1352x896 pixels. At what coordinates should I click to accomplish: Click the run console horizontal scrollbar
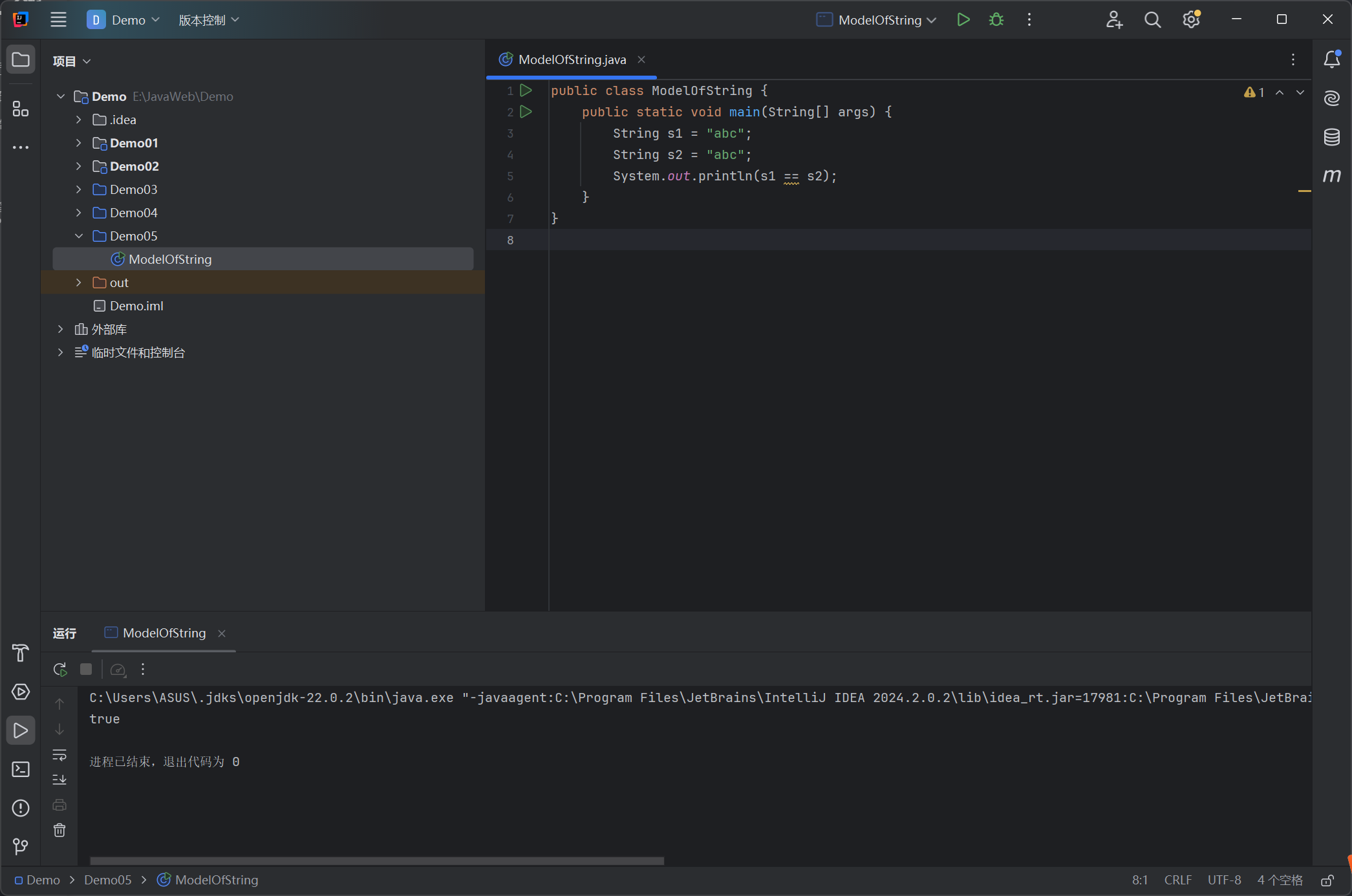(376, 860)
